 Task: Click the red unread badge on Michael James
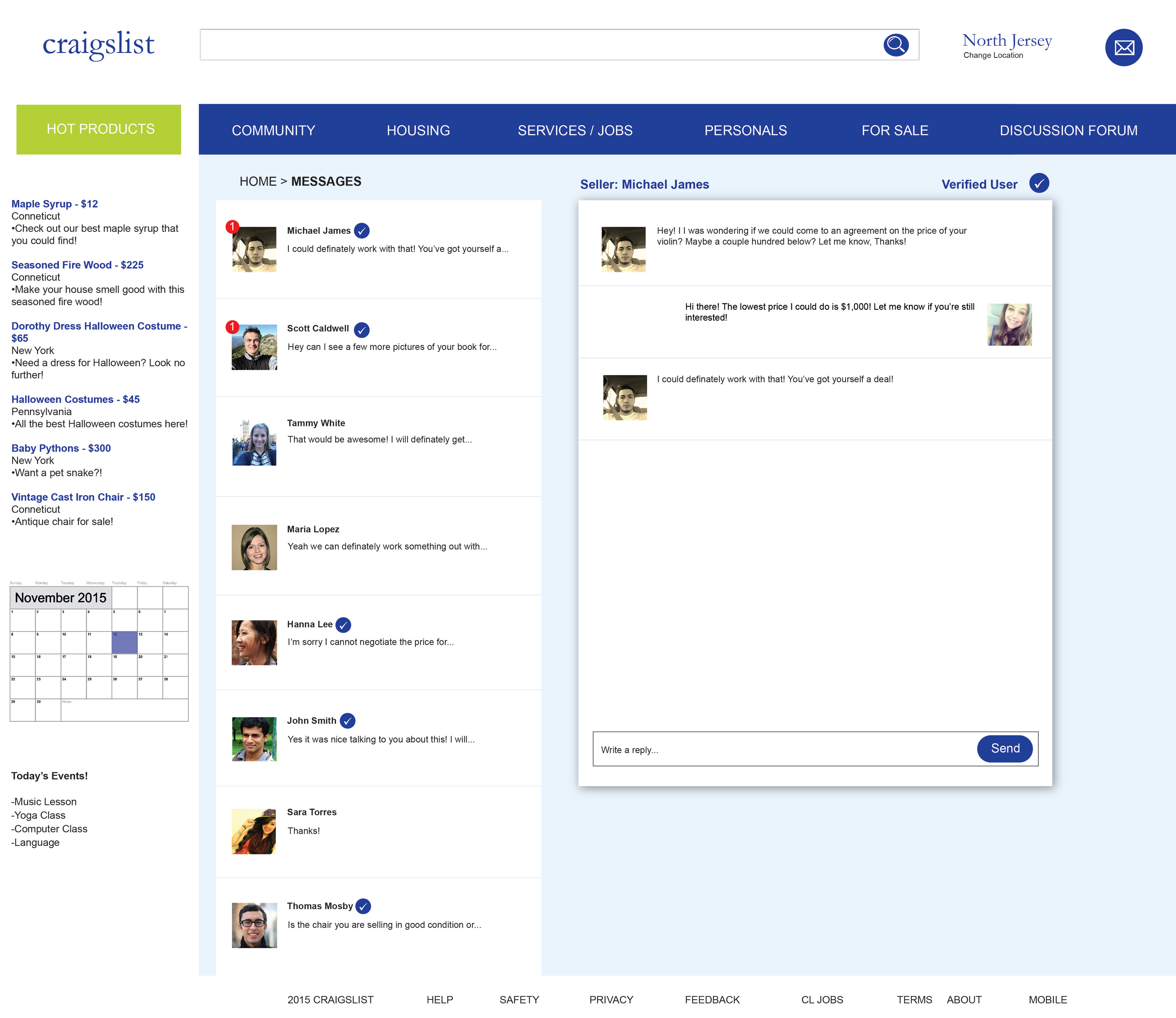point(232,227)
